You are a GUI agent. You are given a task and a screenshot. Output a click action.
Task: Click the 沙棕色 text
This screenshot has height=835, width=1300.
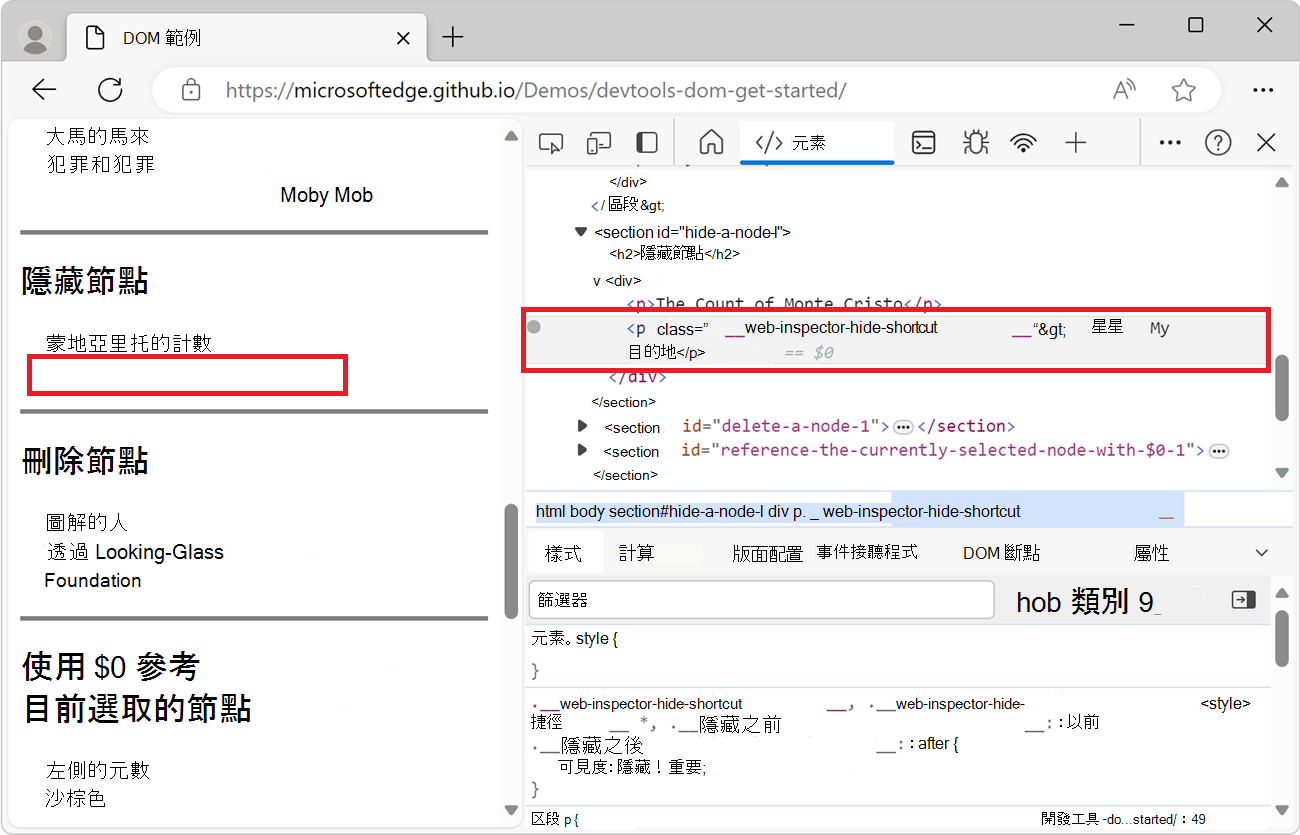pos(76,799)
